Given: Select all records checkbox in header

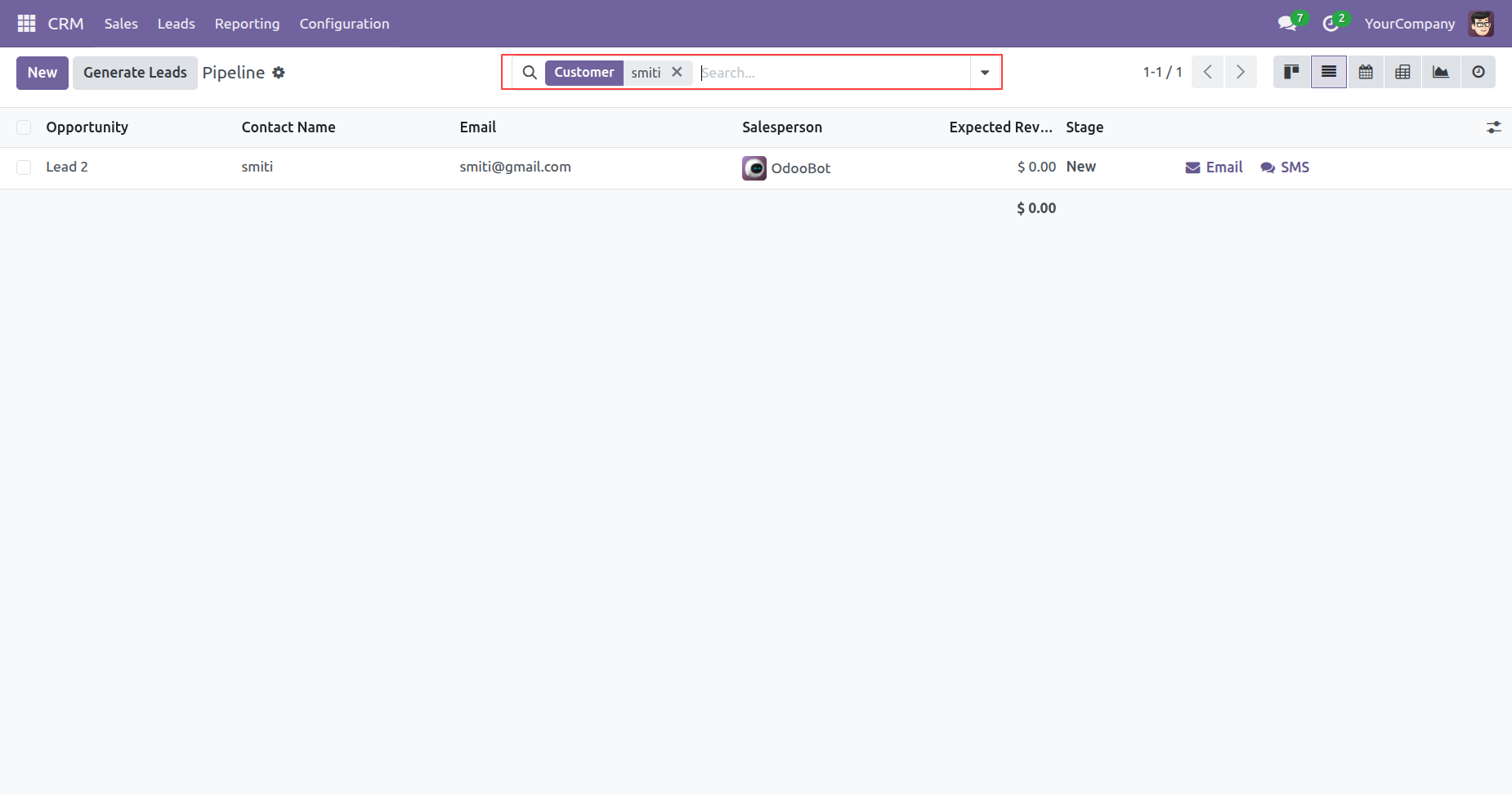Looking at the screenshot, I should [x=24, y=127].
